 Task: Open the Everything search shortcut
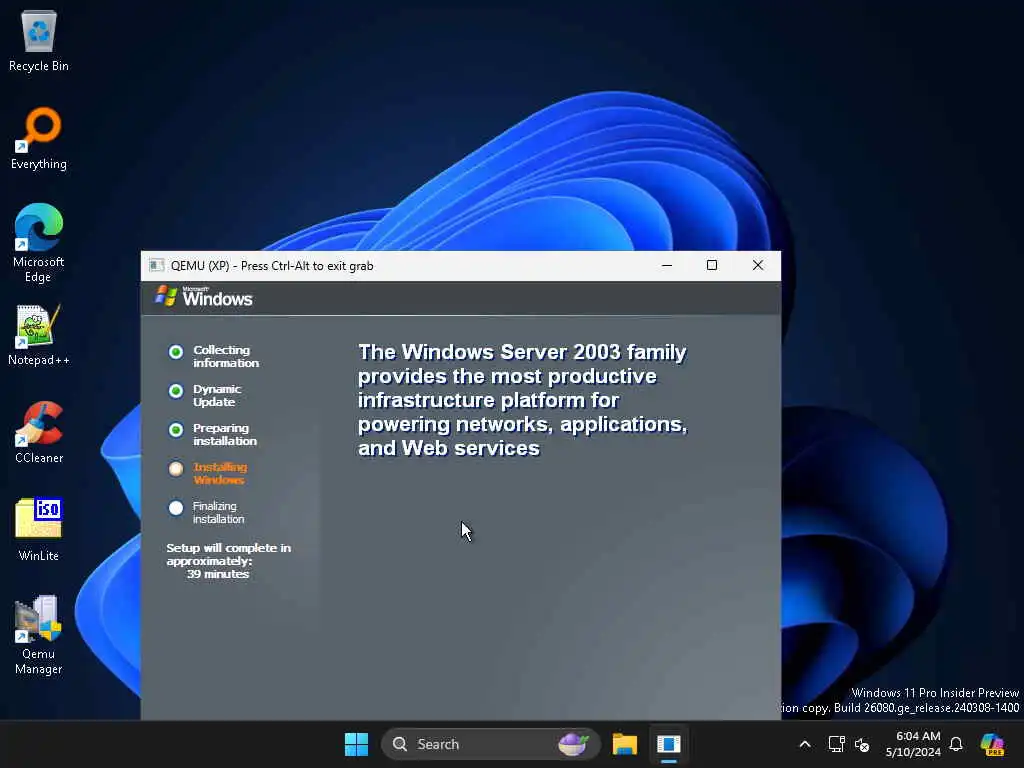click(x=39, y=138)
